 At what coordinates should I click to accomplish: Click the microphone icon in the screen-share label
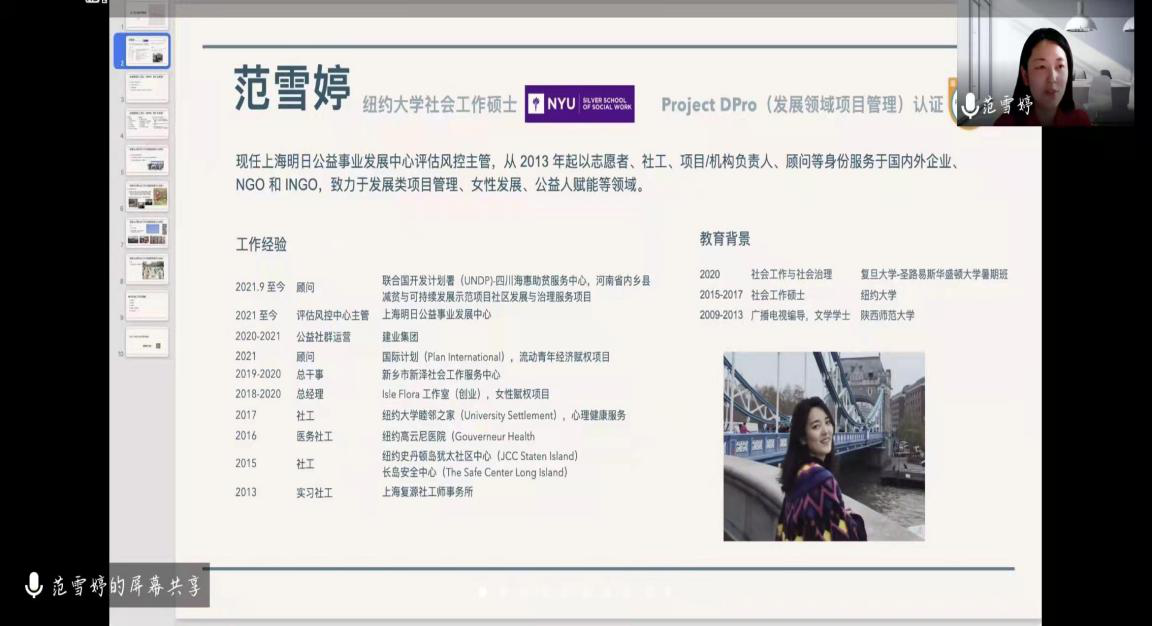coord(33,585)
